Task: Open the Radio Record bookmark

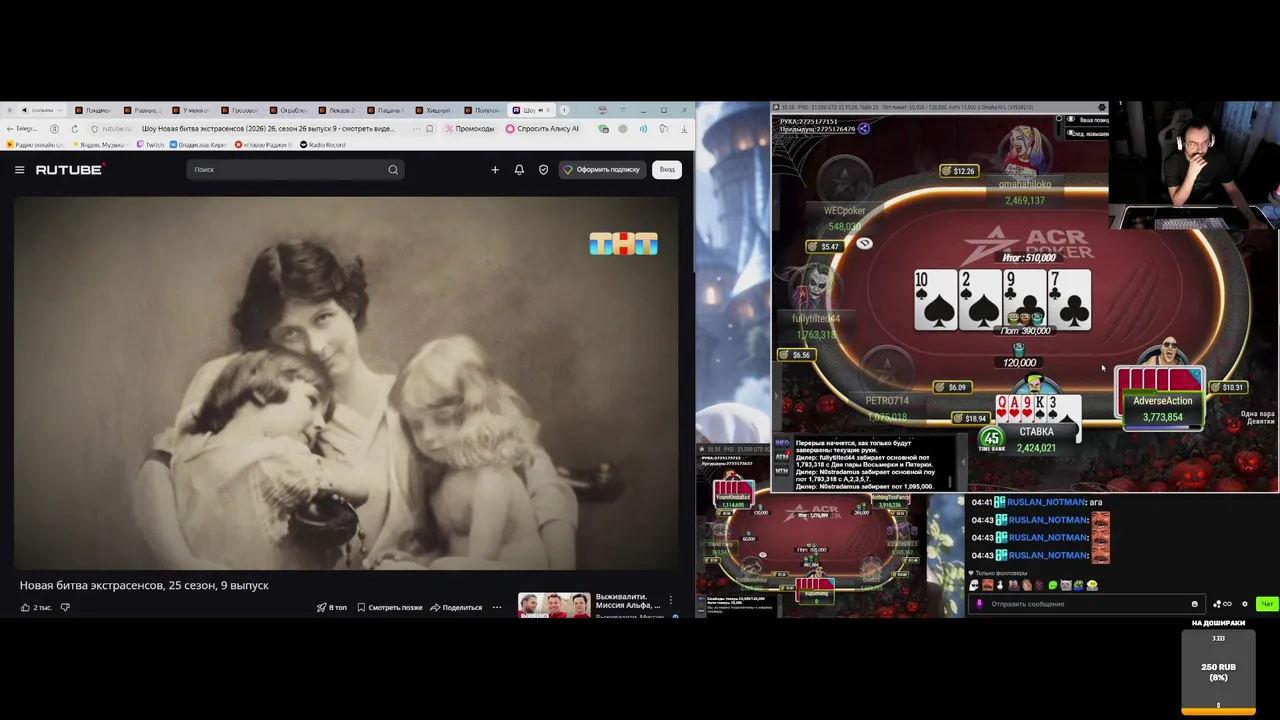Action: tap(323, 145)
